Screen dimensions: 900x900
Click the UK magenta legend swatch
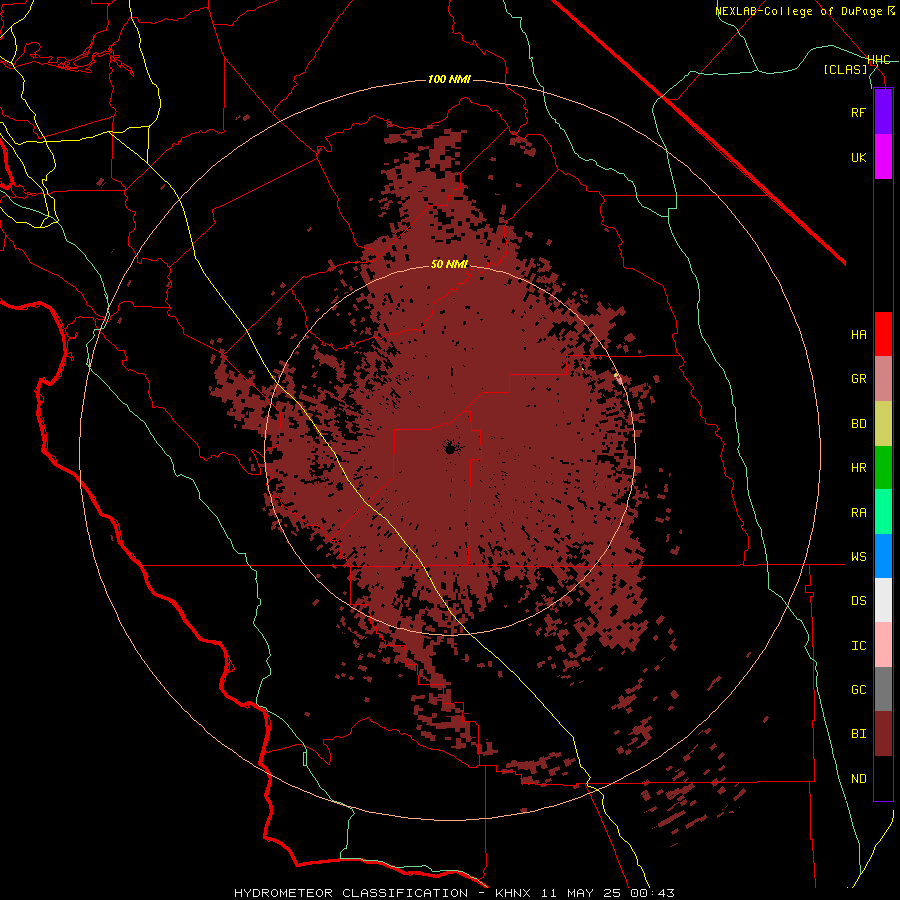point(883,157)
